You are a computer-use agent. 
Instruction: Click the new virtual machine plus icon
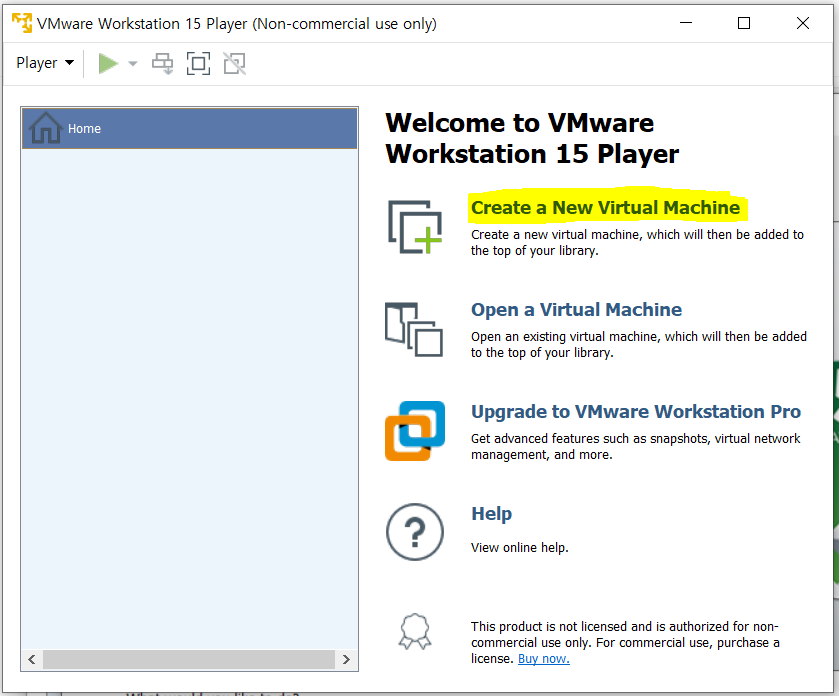pos(415,227)
